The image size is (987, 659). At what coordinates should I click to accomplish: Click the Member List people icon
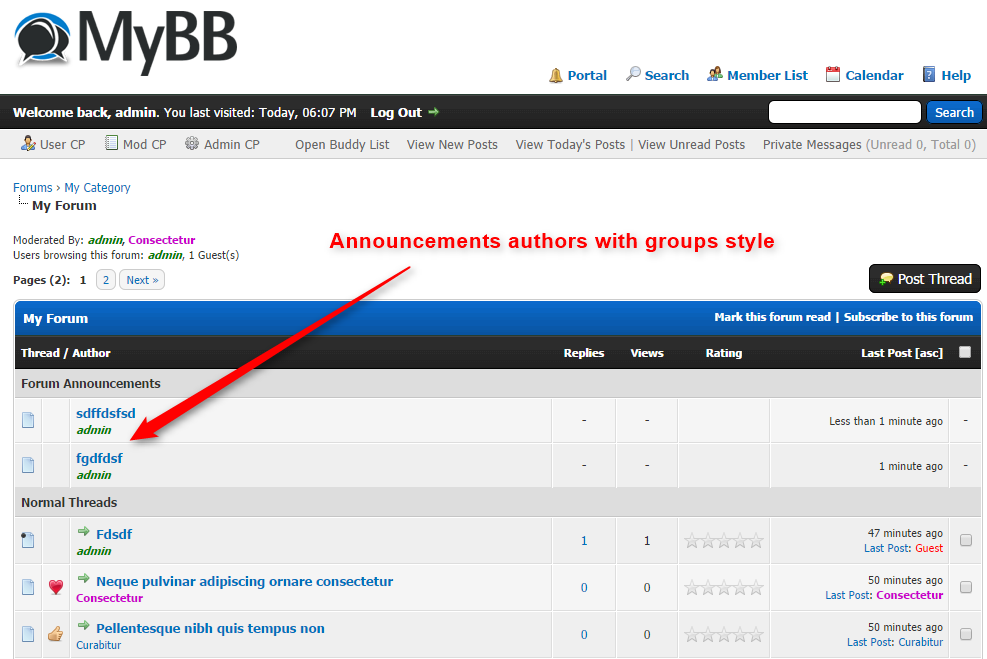click(x=715, y=75)
